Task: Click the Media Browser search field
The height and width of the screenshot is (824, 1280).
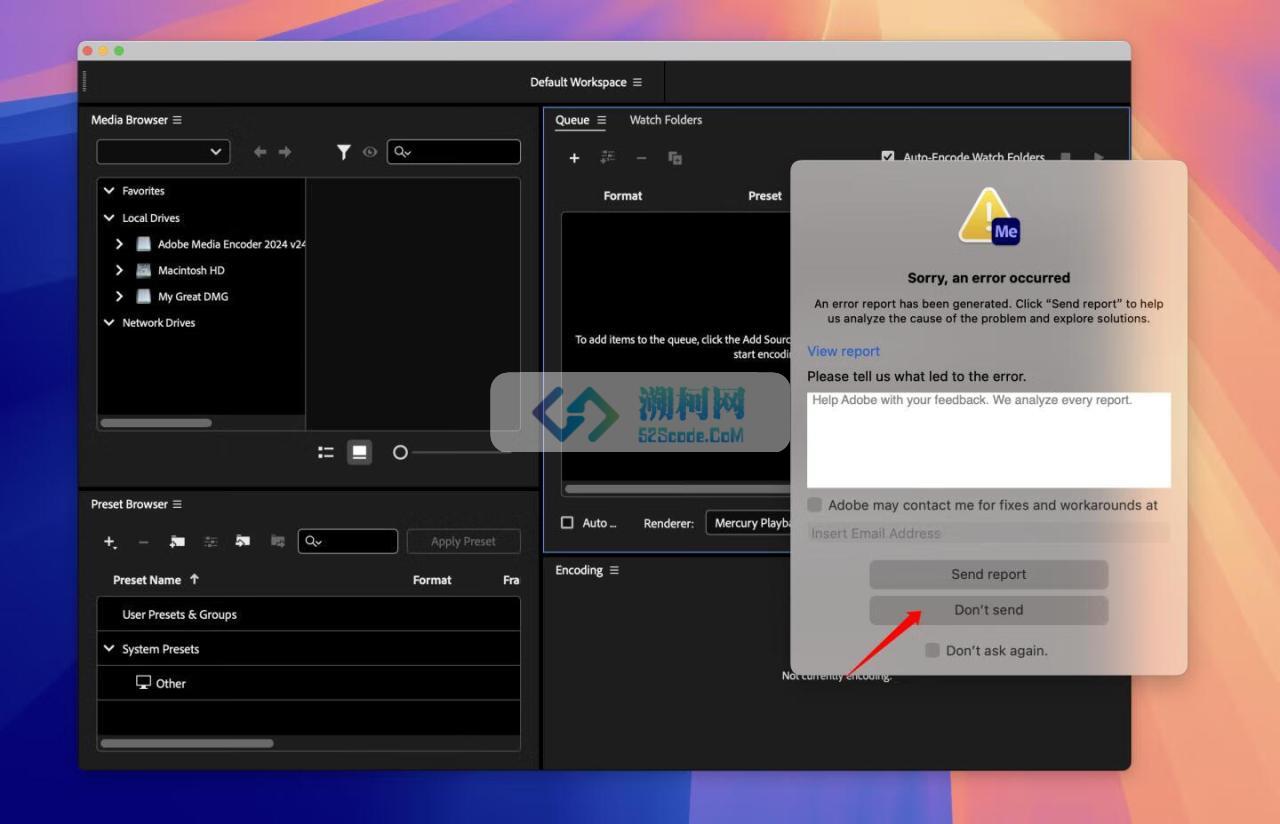Action: [454, 152]
